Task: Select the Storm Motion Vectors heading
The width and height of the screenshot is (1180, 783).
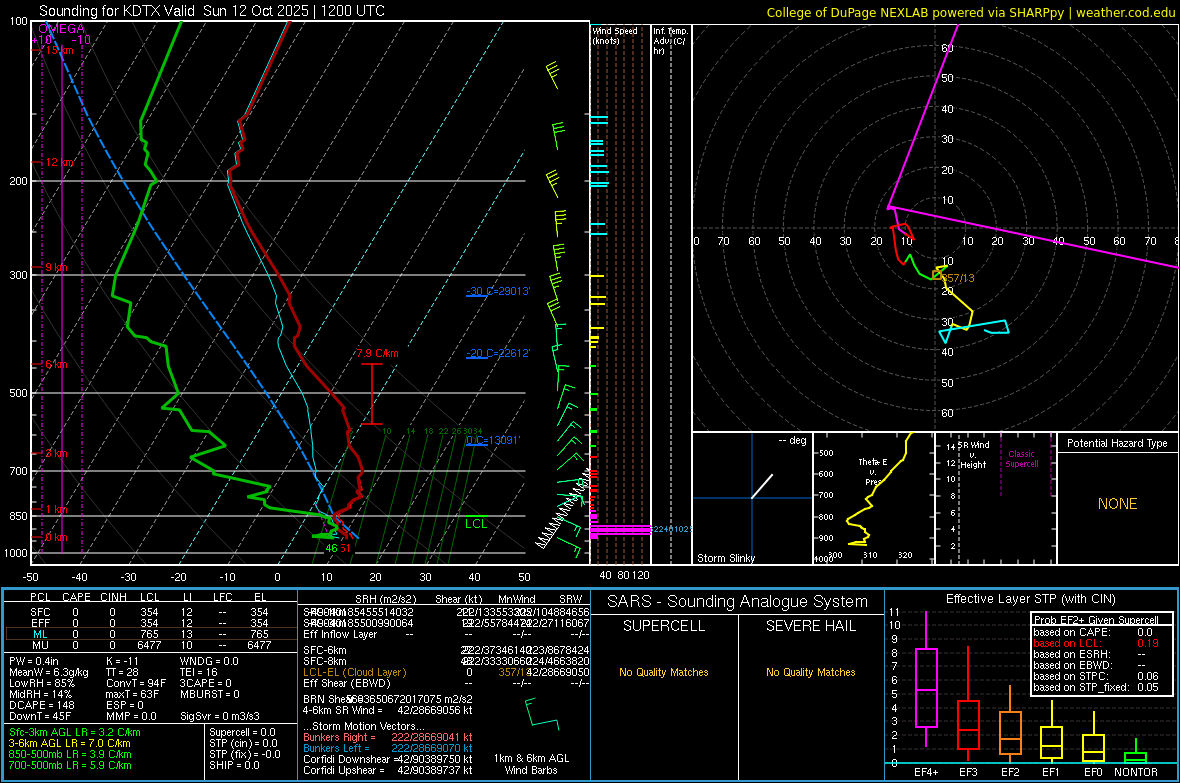Action: point(363,727)
